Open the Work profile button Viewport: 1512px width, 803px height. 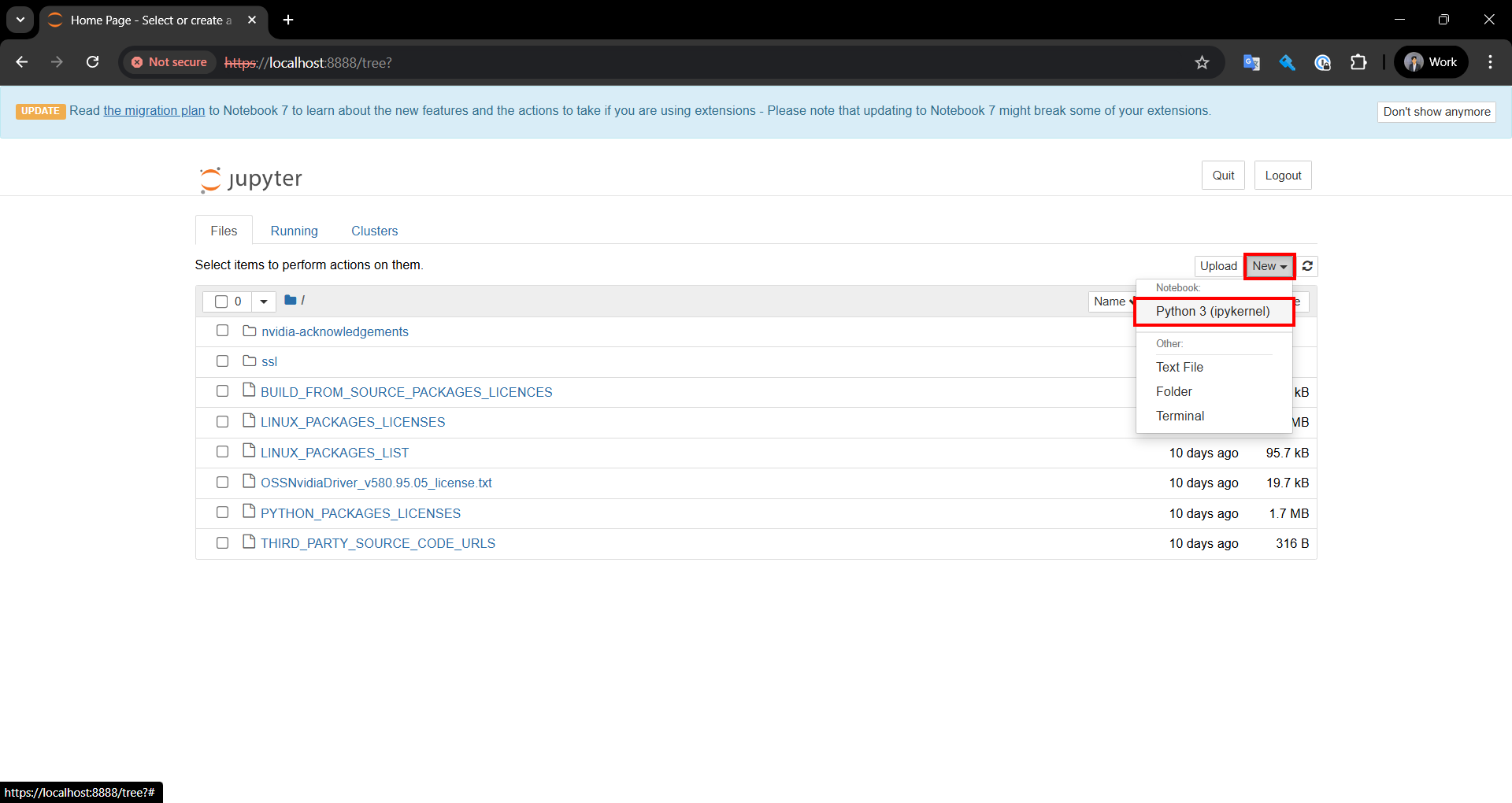click(x=1431, y=62)
